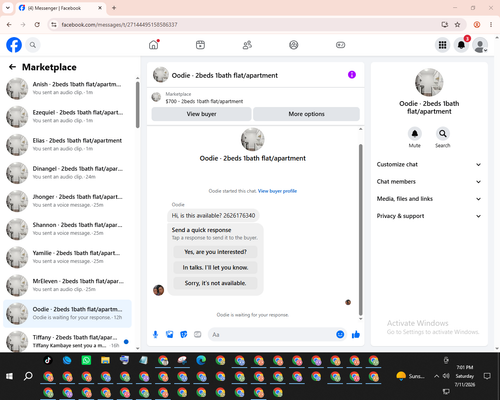Go to the Home feed icon
The height and width of the screenshot is (400, 500).
pyautogui.click(x=154, y=45)
